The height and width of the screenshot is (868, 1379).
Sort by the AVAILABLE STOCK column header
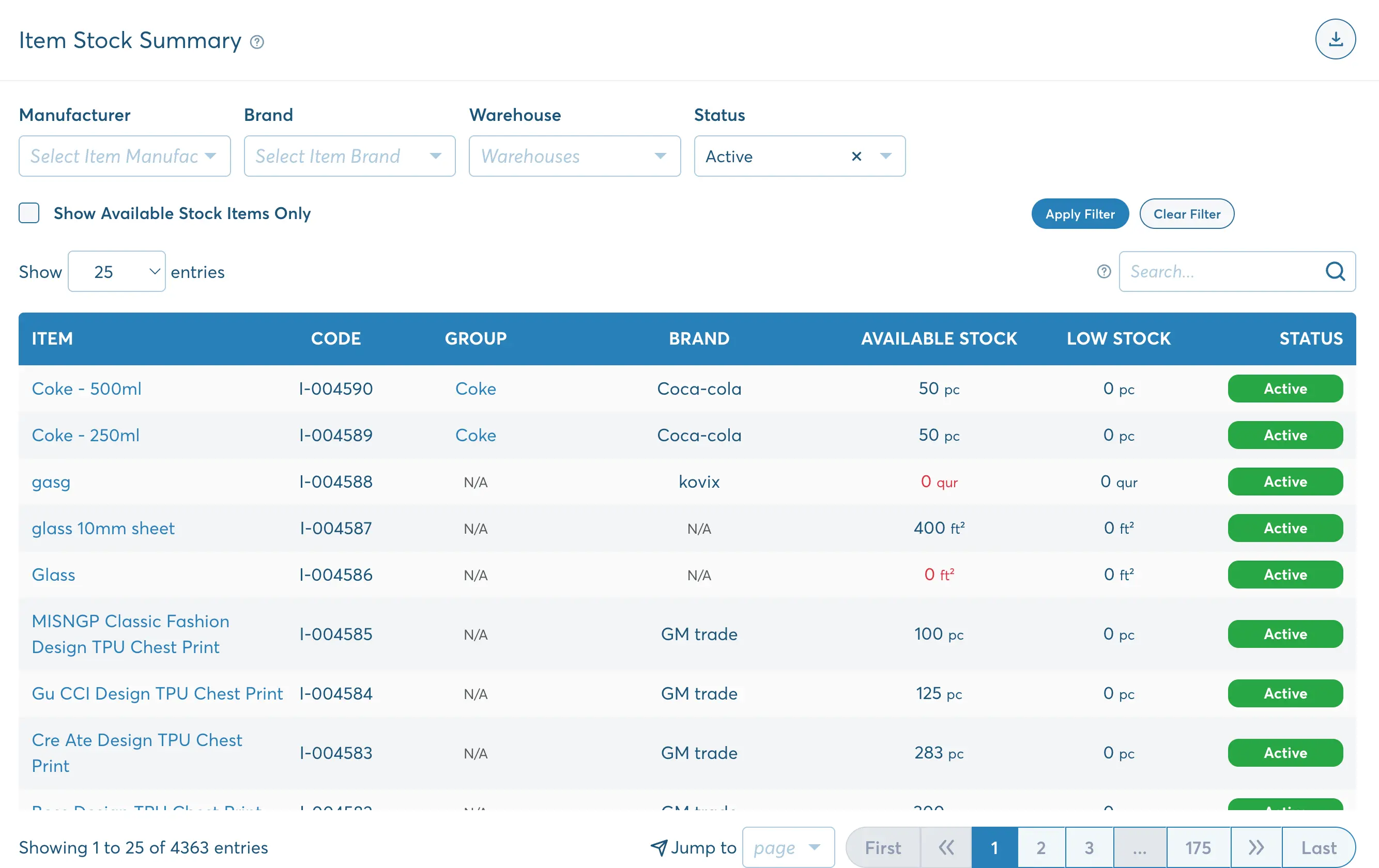click(939, 338)
